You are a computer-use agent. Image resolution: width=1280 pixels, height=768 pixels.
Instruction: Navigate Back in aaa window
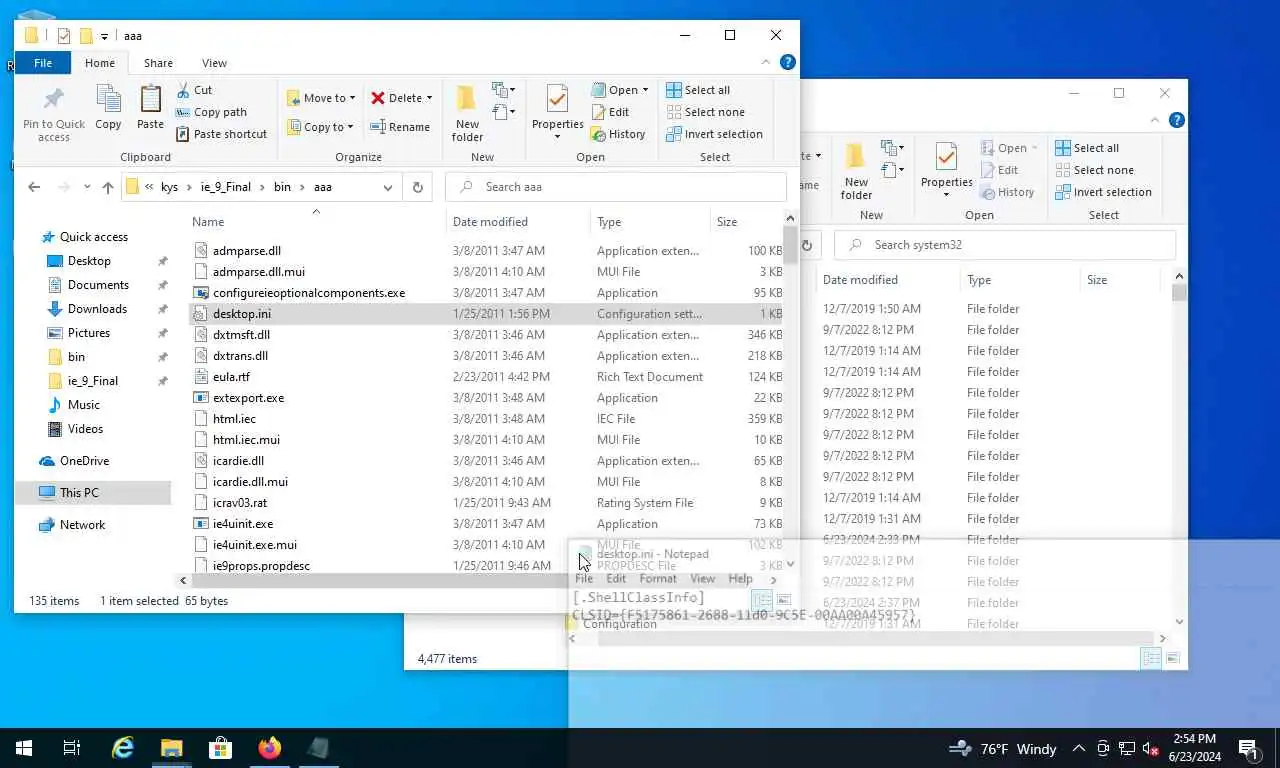(34, 187)
